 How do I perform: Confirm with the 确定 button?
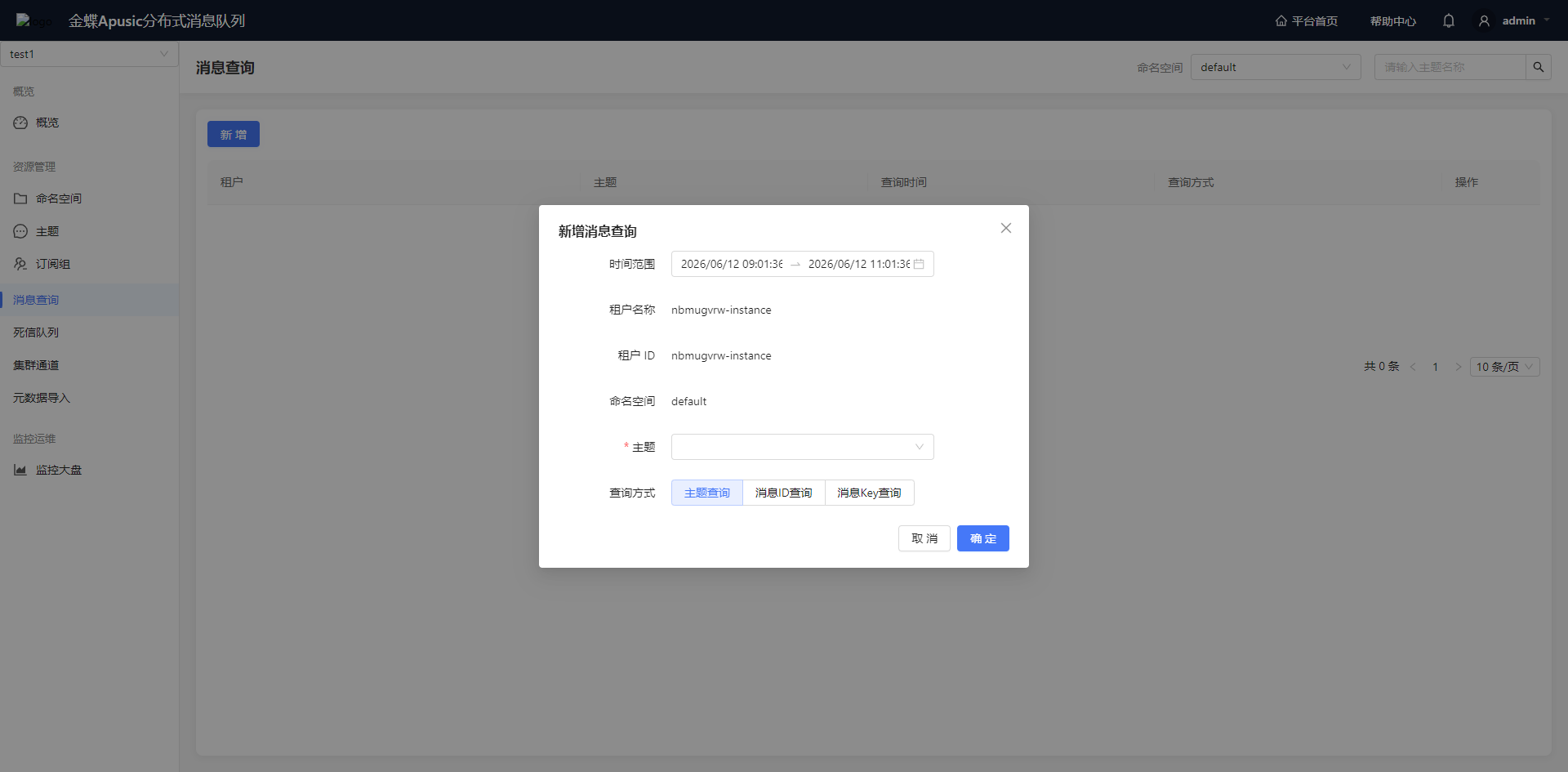pos(983,538)
